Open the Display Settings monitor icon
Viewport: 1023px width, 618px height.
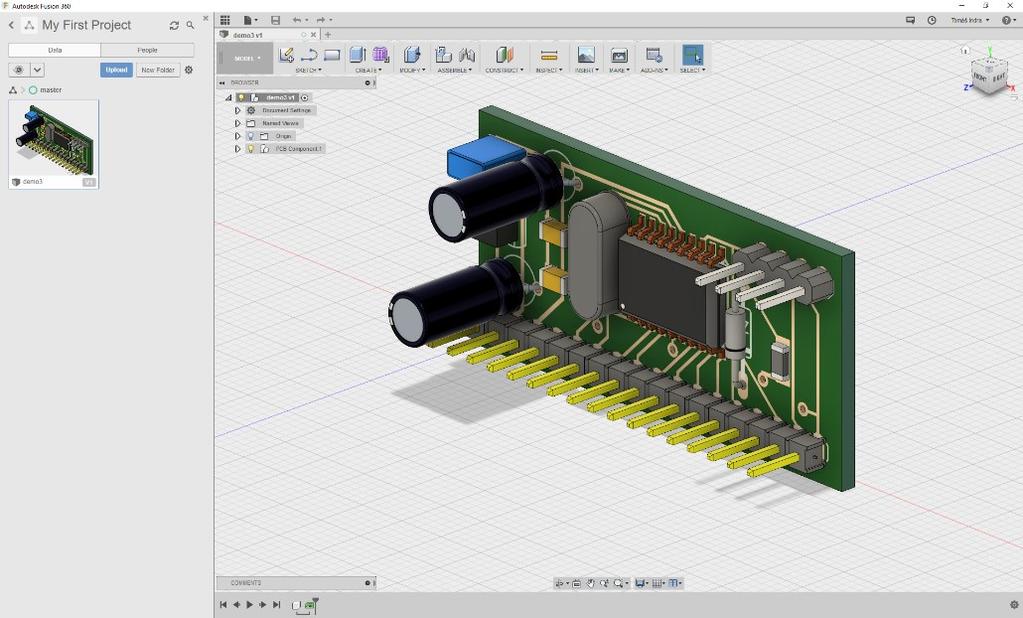[x=641, y=583]
